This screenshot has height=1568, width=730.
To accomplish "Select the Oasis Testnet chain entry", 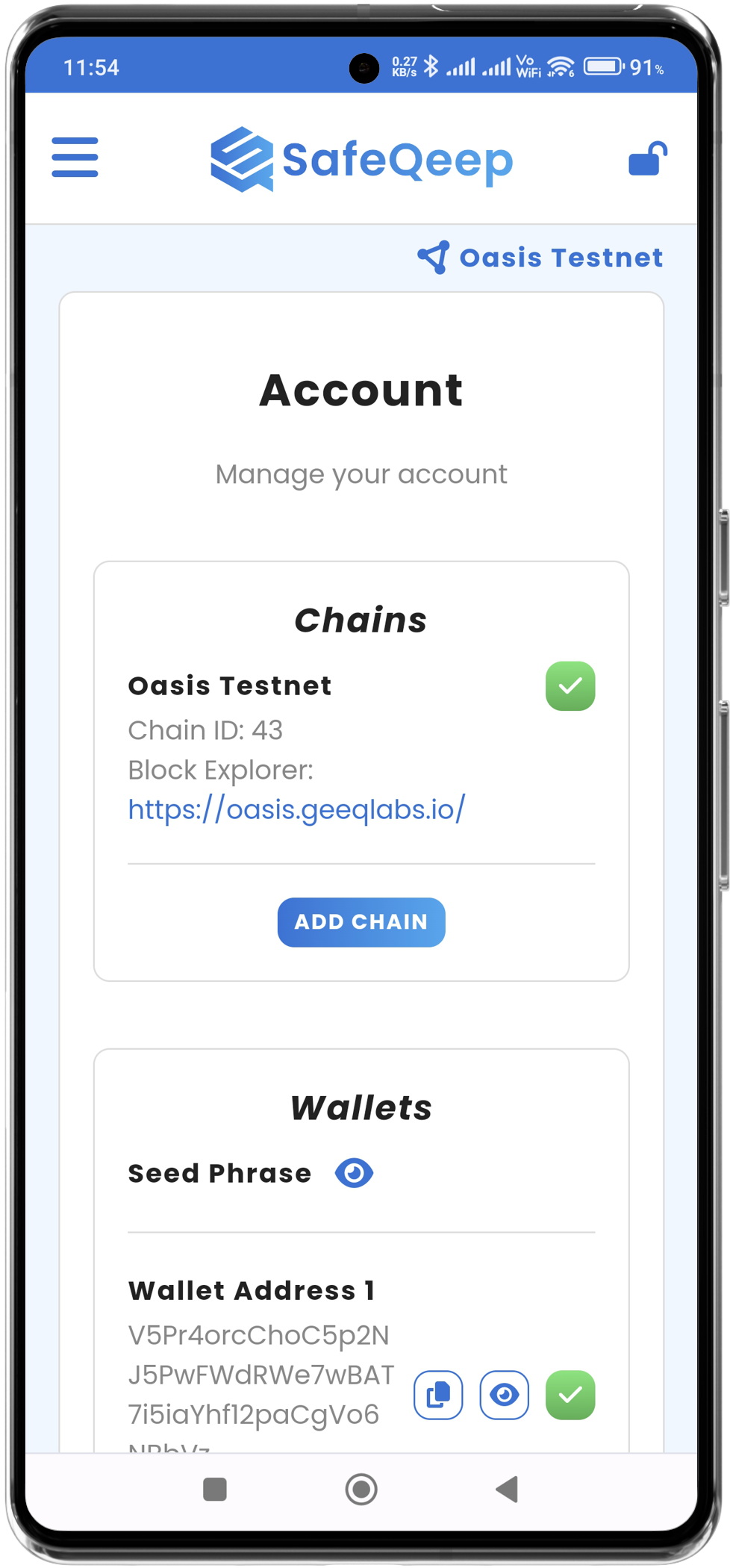I will (230, 686).
